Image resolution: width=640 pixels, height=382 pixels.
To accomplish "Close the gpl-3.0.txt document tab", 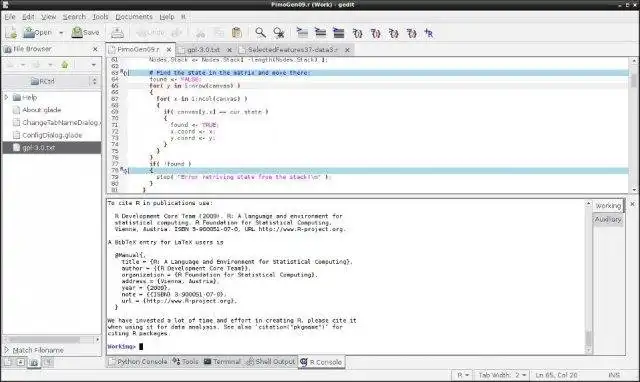I will click(229, 50).
